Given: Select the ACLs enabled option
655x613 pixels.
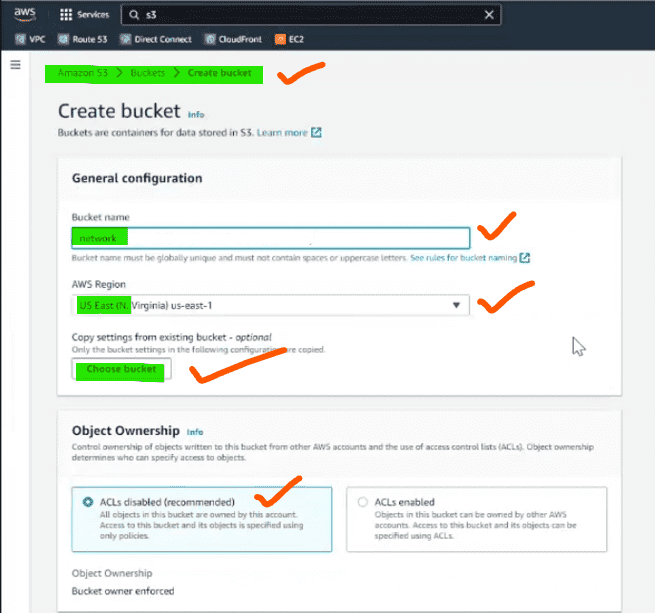Looking at the screenshot, I should (477, 519).
